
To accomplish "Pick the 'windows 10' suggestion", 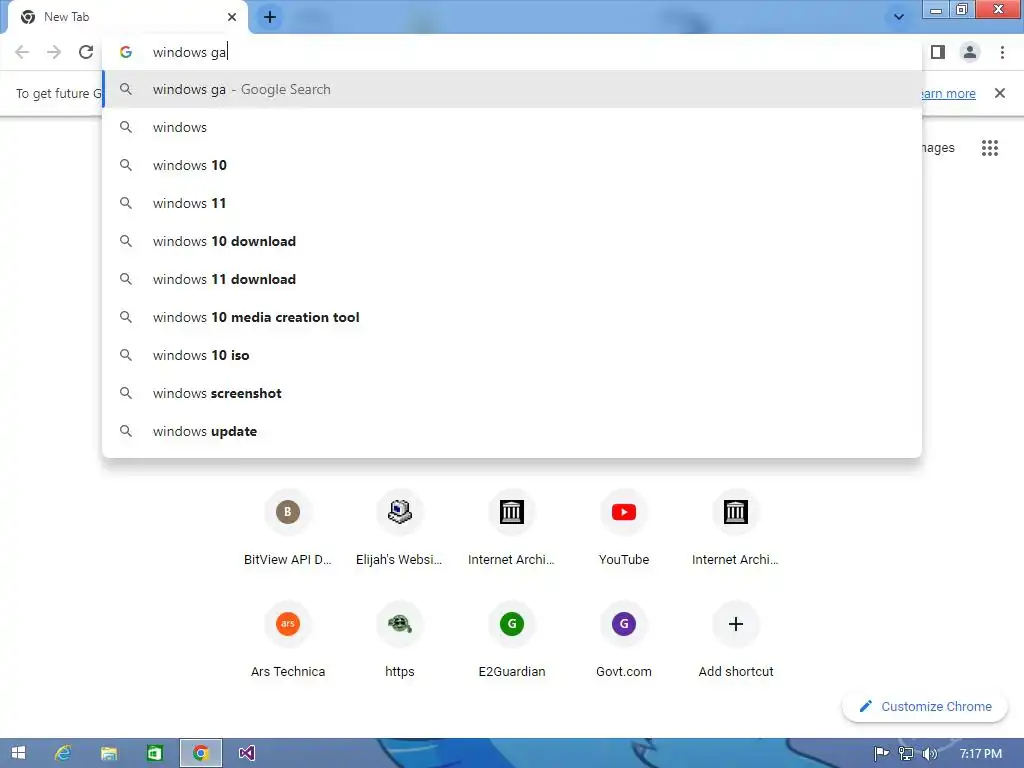I will (512, 165).
